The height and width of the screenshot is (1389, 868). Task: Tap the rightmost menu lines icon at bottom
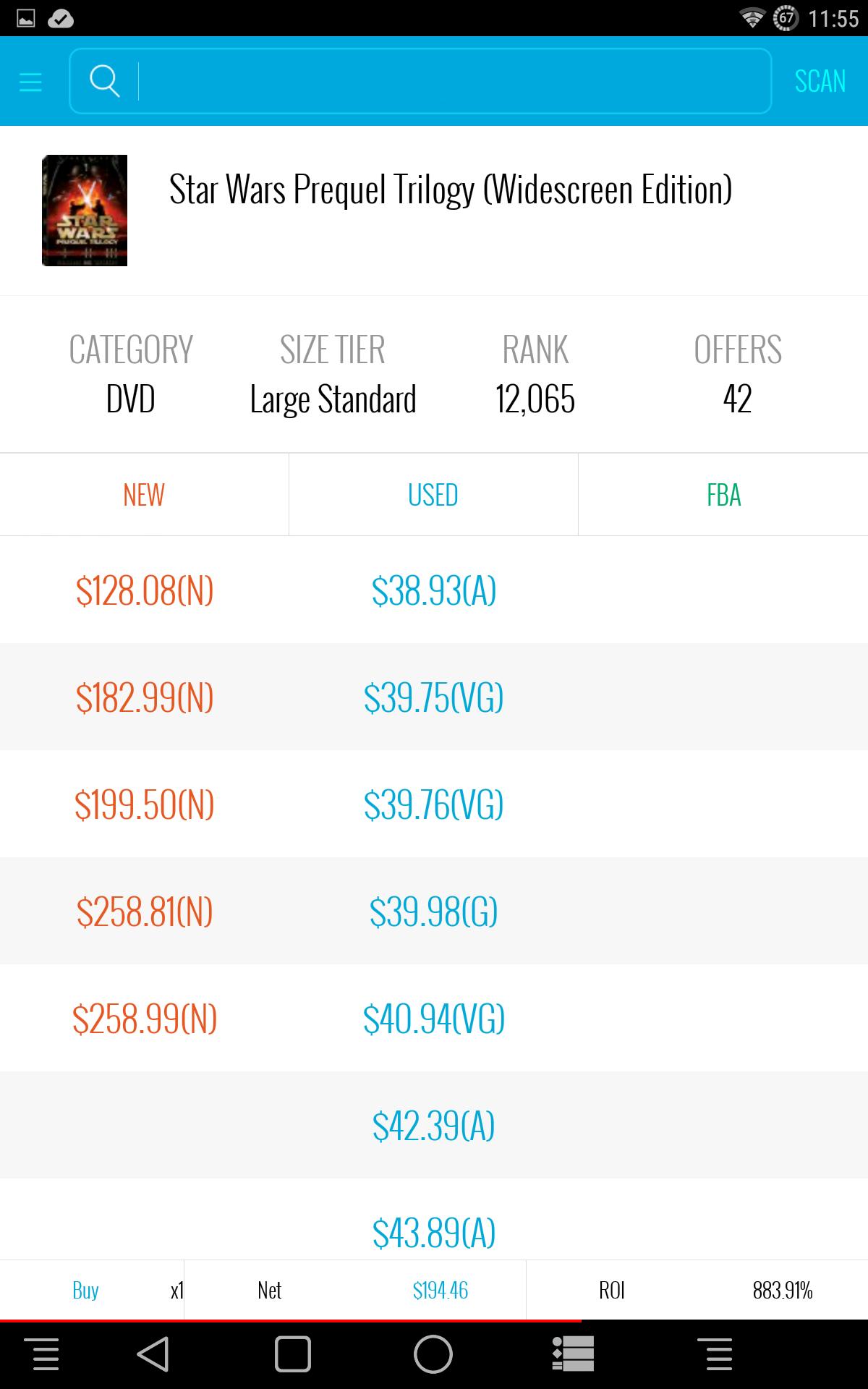point(718,1354)
